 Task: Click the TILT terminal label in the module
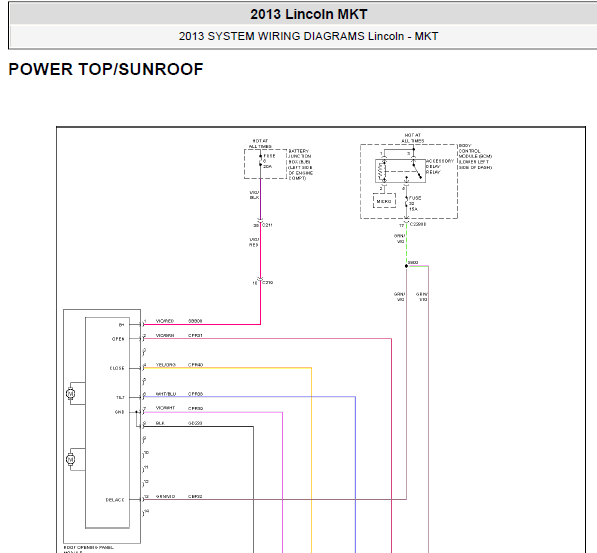(x=120, y=398)
